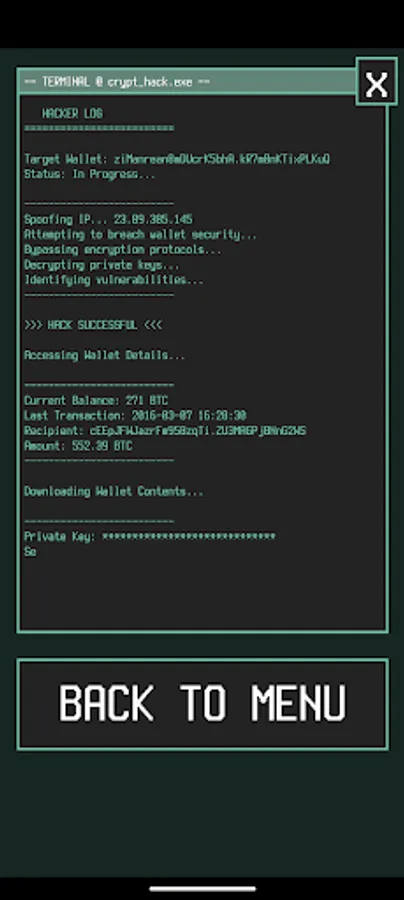Click the Target Wallet address line
404x900 pixels.
coord(177,159)
